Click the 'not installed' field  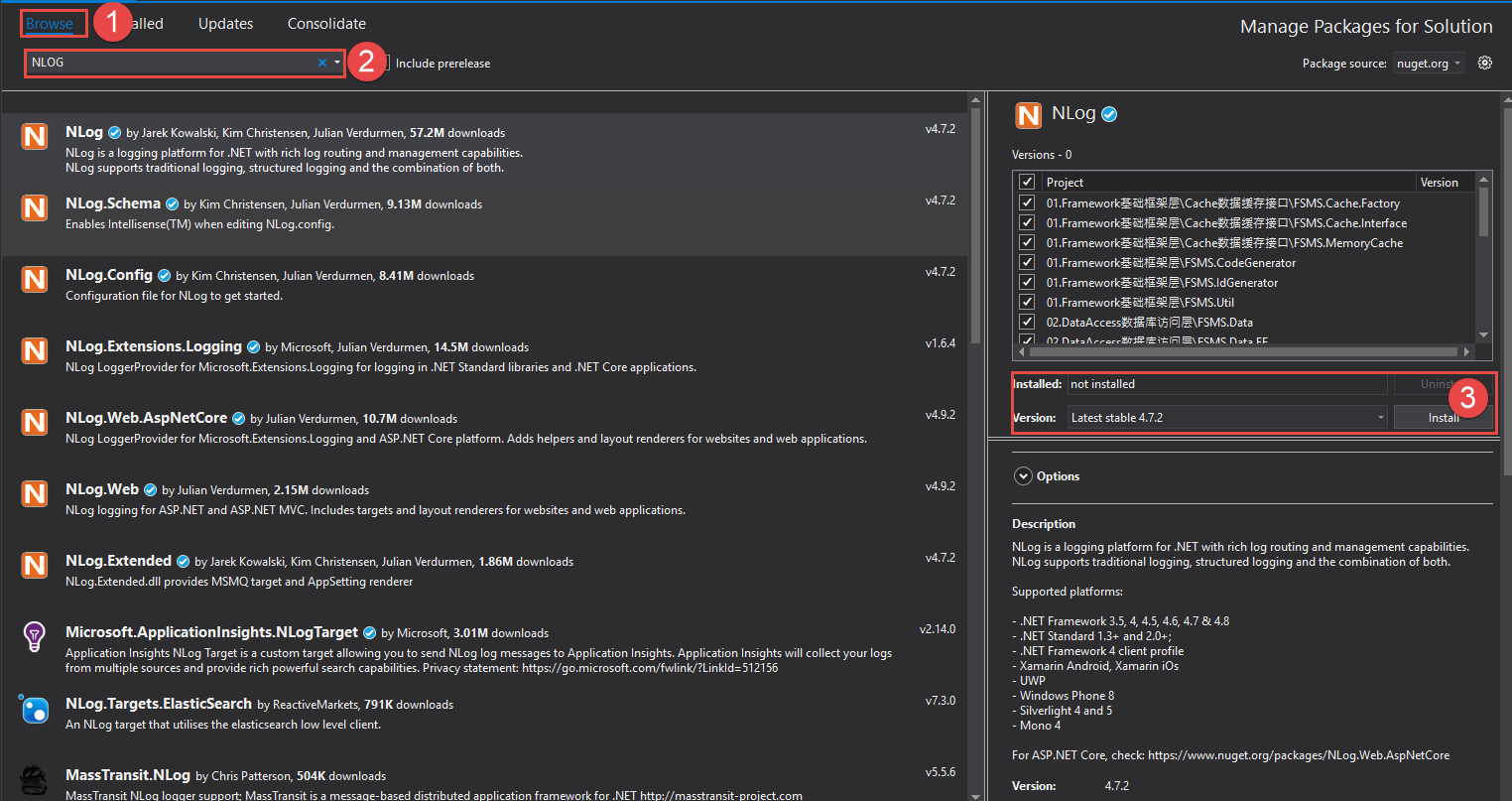click(x=1227, y=384)
